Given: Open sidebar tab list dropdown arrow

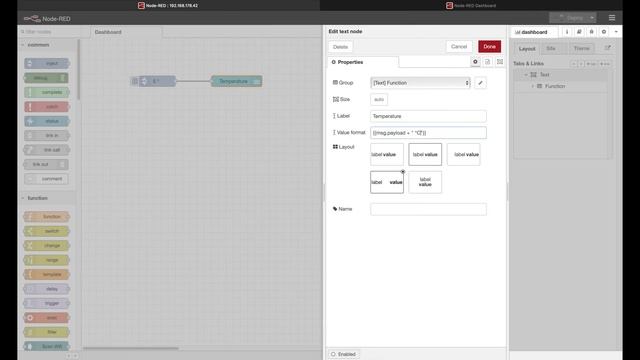Looking at the screenshot, I should [x=616, y=32].
